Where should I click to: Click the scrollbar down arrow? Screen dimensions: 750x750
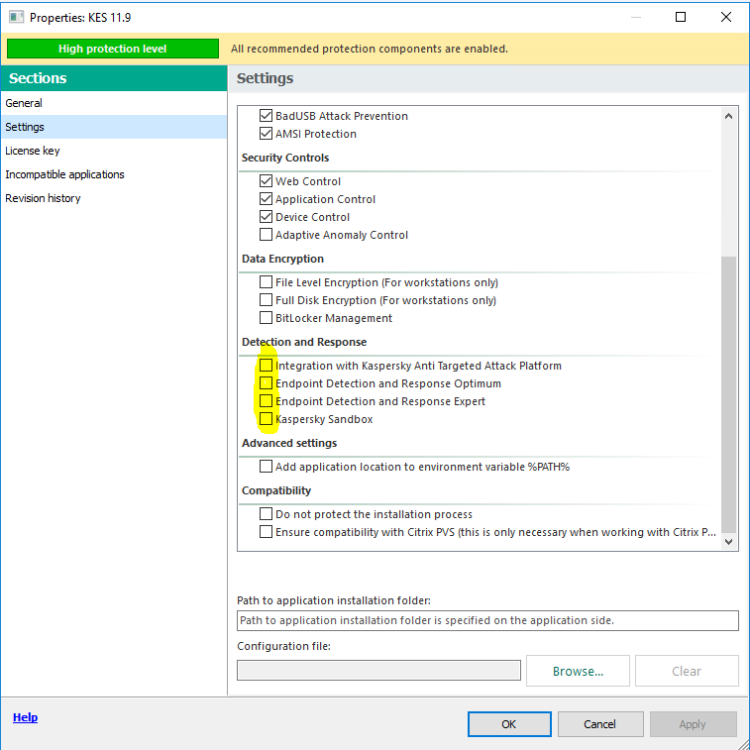(728, 541)
